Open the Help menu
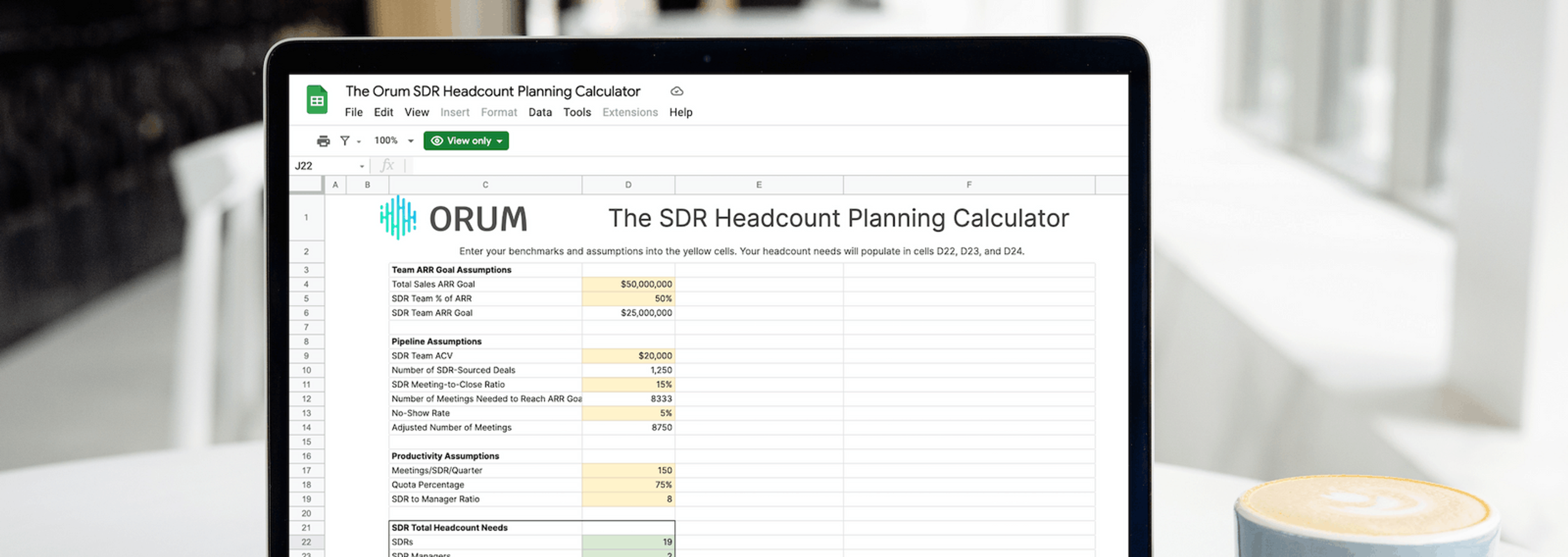Screen dimensions: 1568x557 point(681,112)
